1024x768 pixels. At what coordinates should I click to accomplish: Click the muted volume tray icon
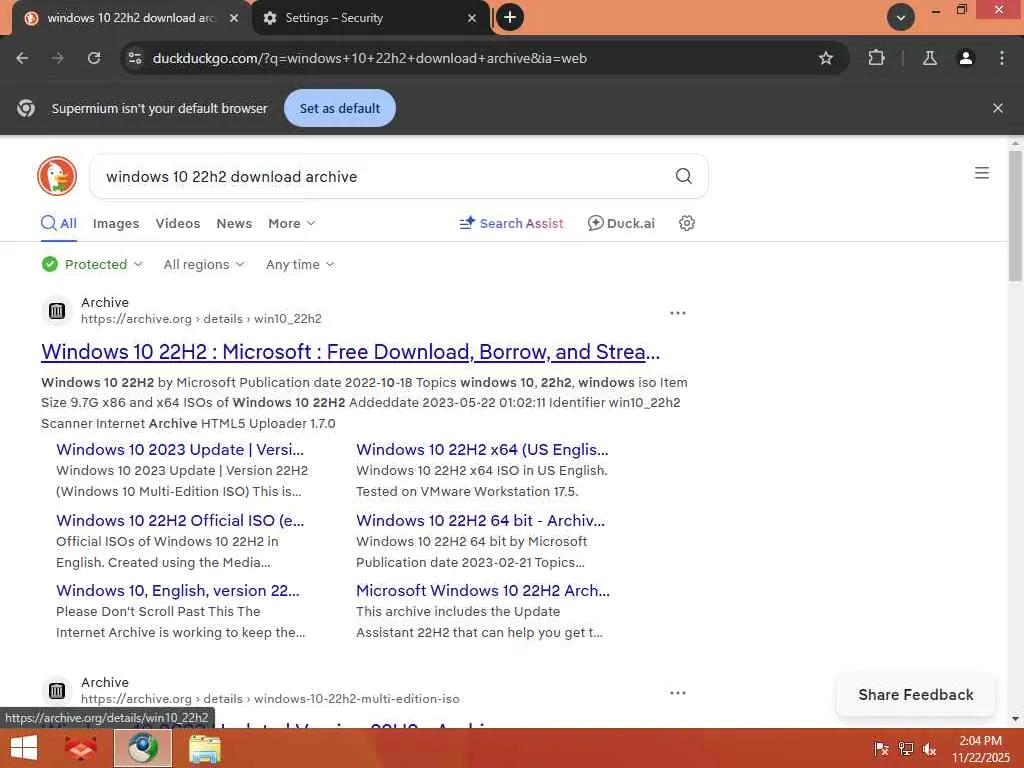point(929,749)
